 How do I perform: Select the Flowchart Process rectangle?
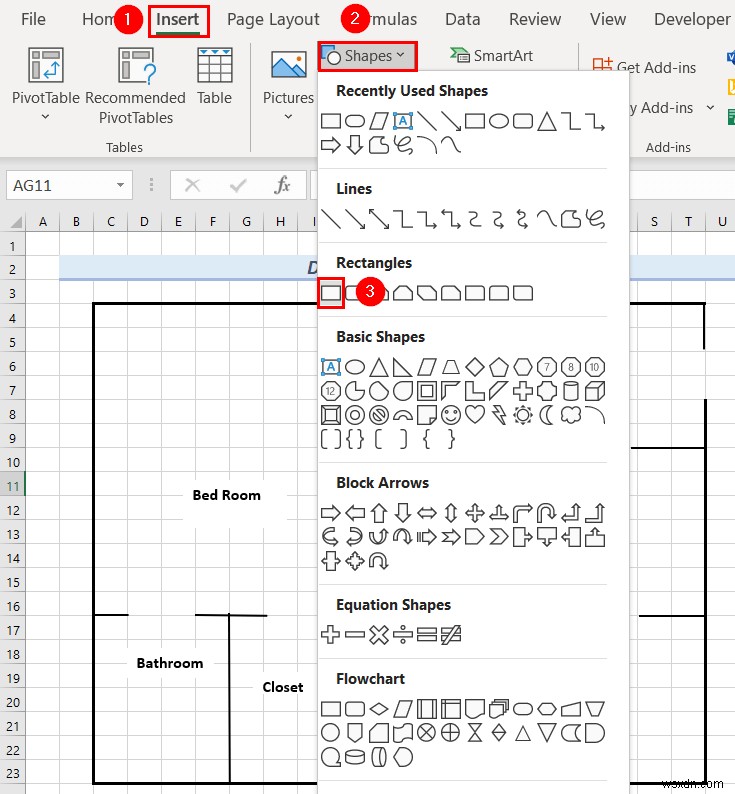point(331,708)
